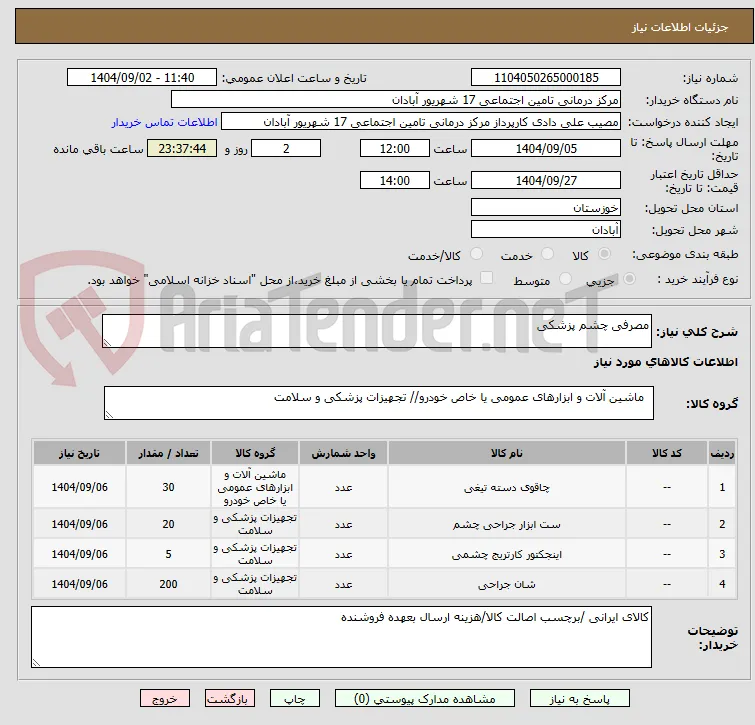755x725 pixels.
Task: Toggle the اسناد خزانه اسلامی payment checkbox
Action: tap(487, 278)
